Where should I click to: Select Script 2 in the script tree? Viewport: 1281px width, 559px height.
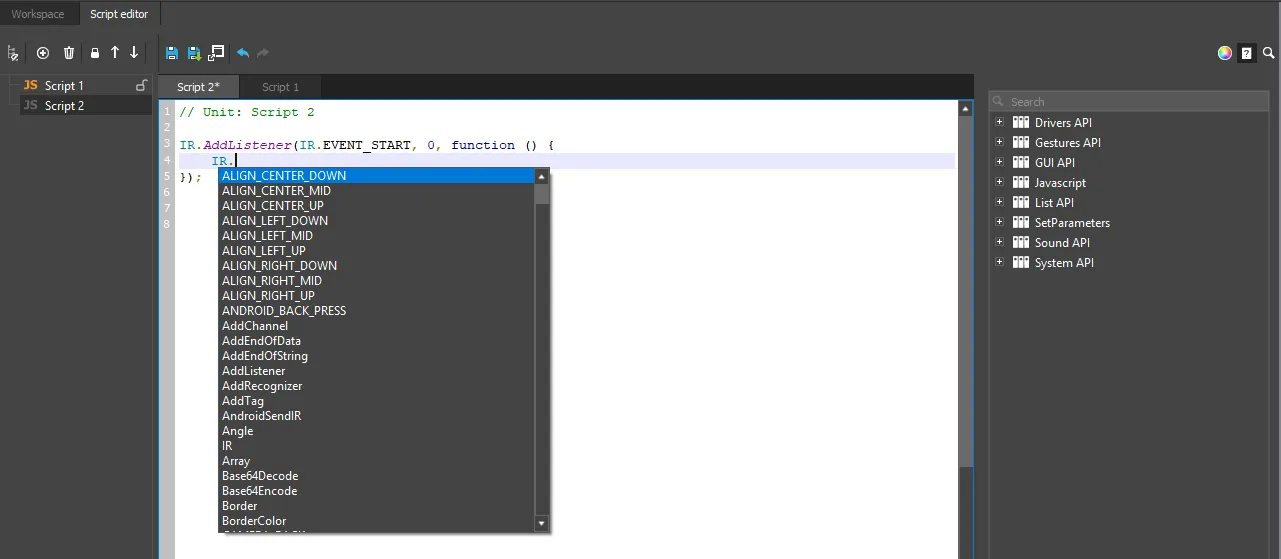(x=64, y=105)
